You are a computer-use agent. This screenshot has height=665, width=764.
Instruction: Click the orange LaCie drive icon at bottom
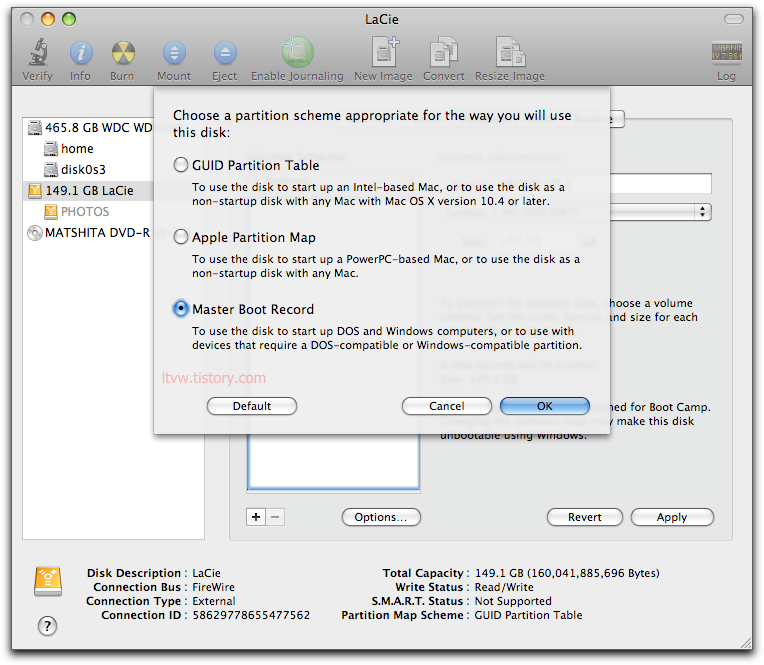tap(48, 581)
